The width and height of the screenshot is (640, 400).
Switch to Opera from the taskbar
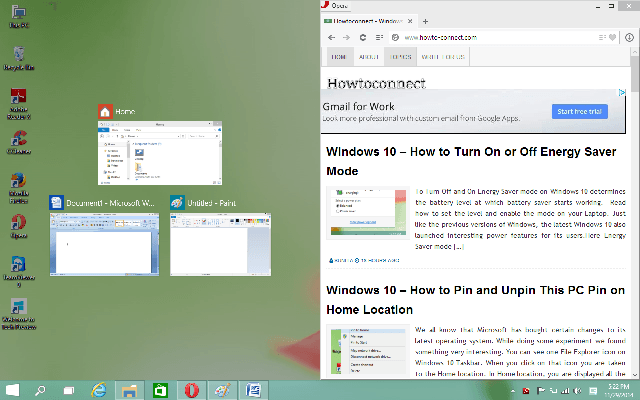click(x=191, y=391)
